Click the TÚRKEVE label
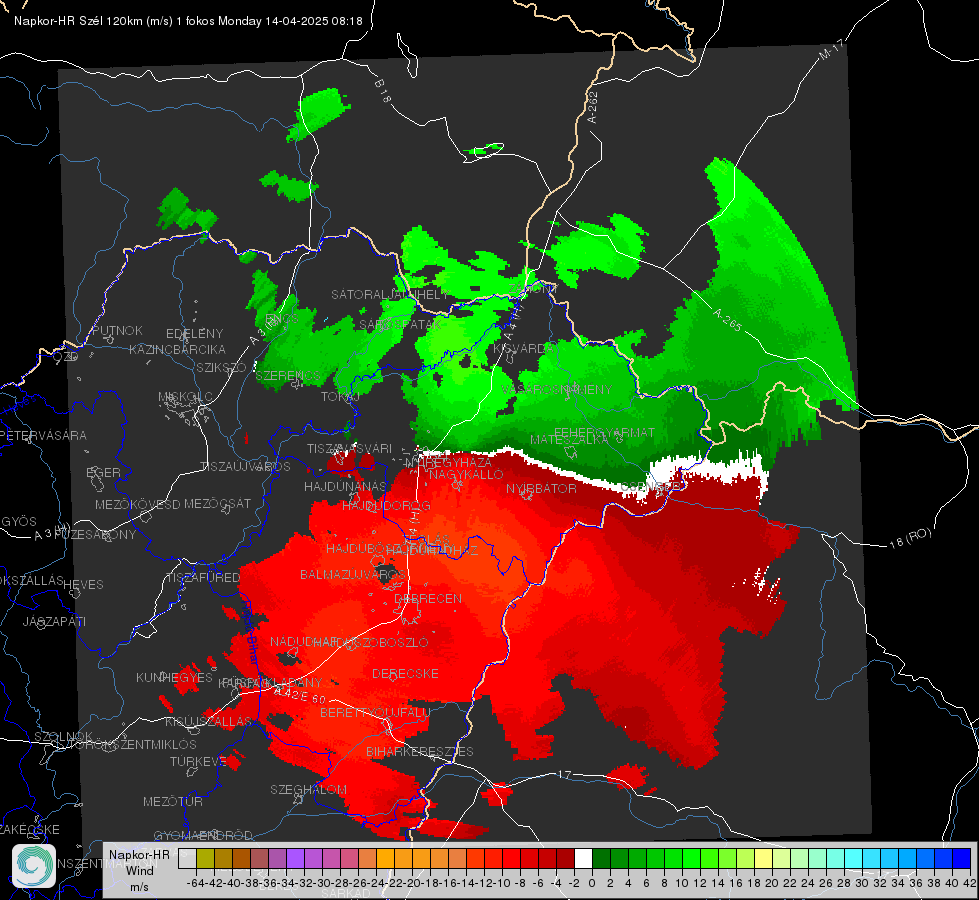Viewport: 979px width, 900px height. 198,761
